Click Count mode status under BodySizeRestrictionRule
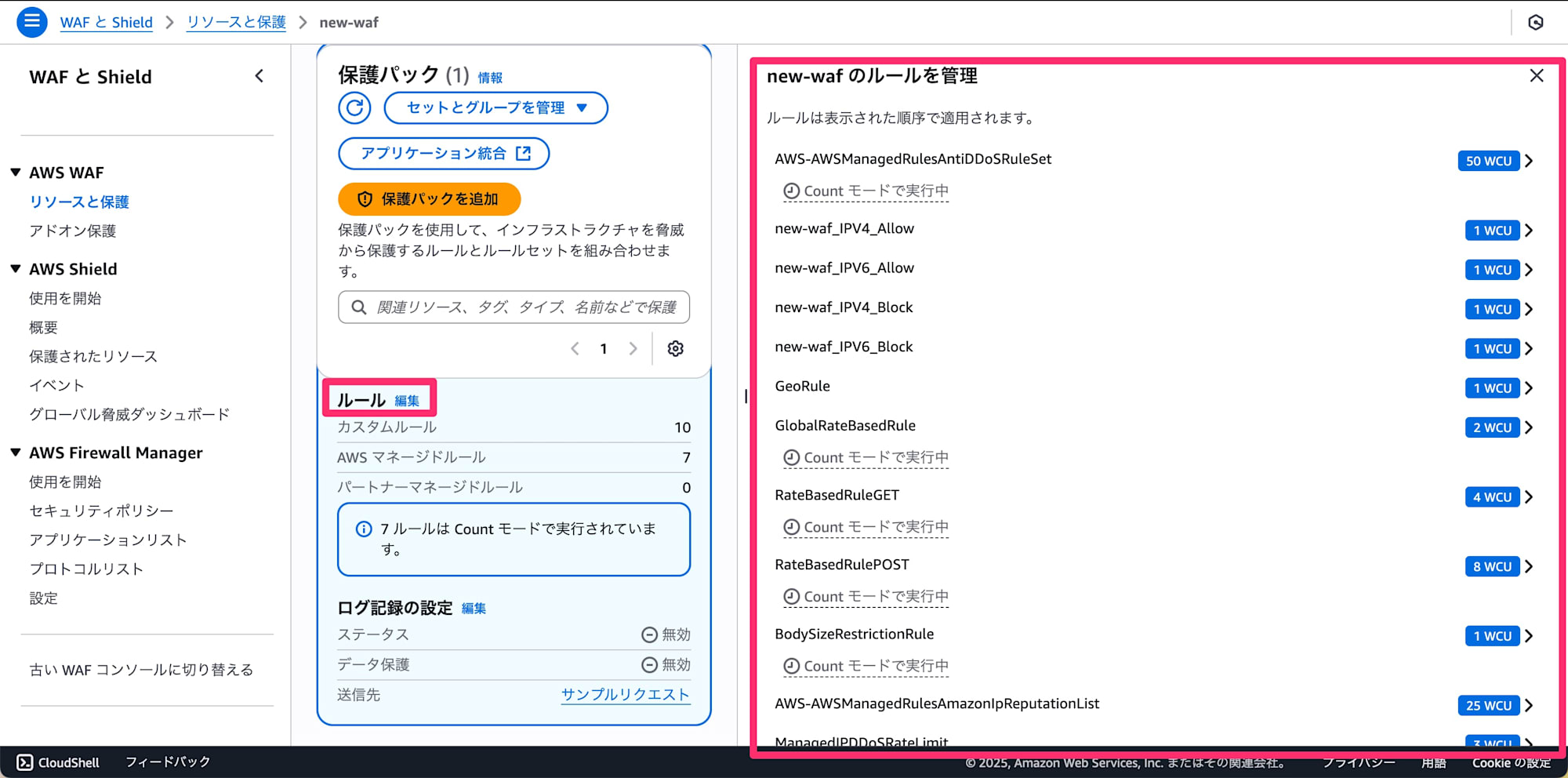The width and height of the screenshot is (1568, 778). pyautogui.click(x=866, y=667)
